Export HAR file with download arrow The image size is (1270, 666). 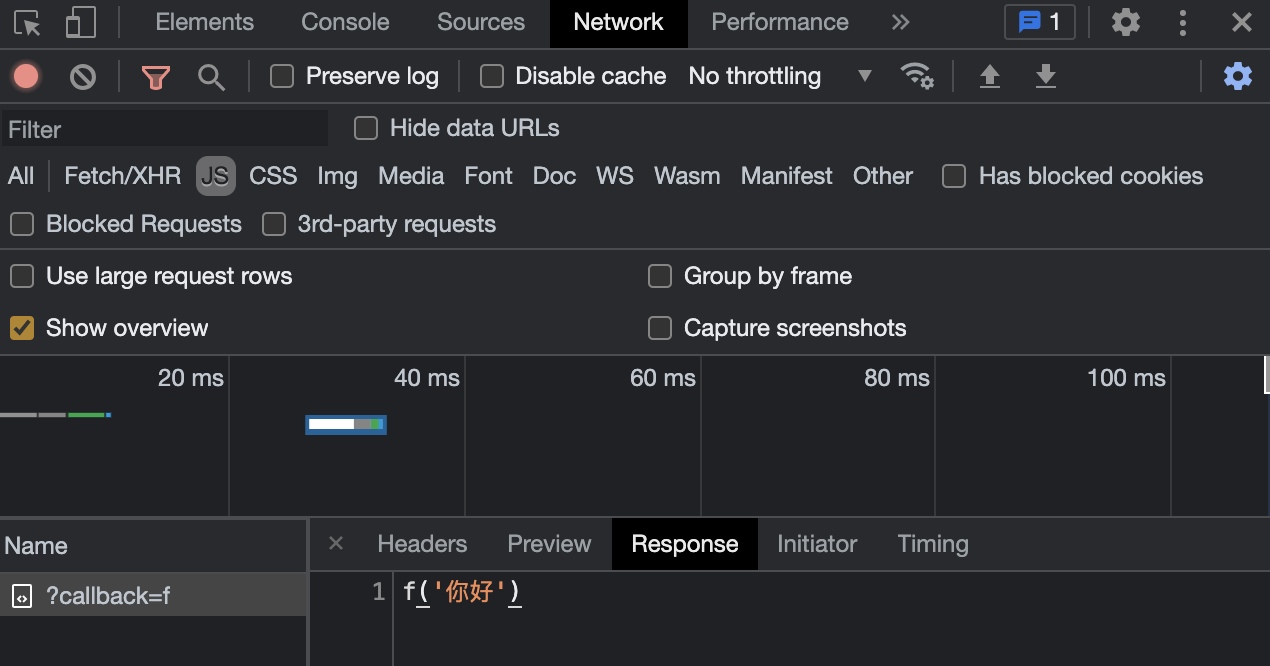click(x=1045, y=76)
